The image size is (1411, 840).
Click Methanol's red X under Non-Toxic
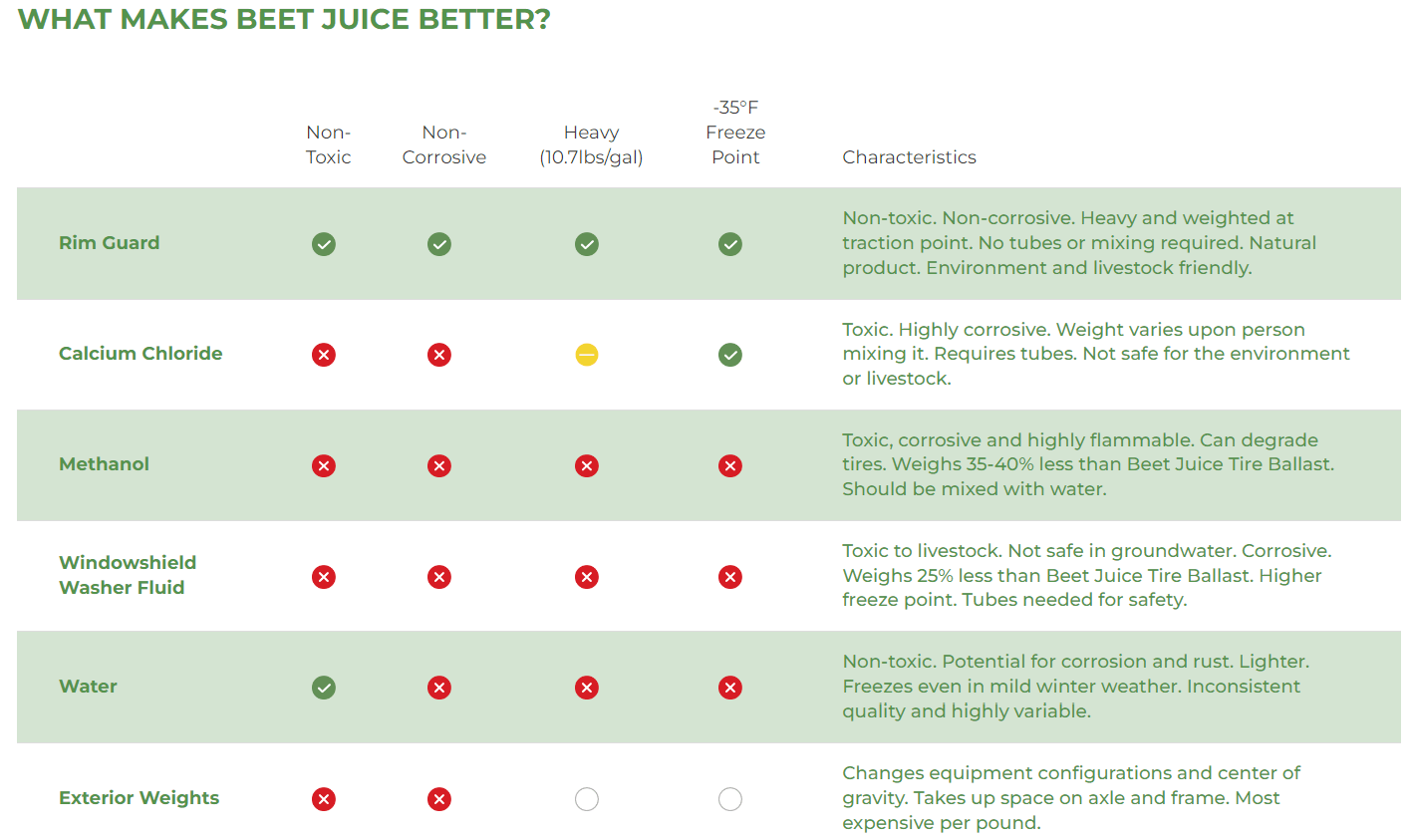tap(324, 466)
